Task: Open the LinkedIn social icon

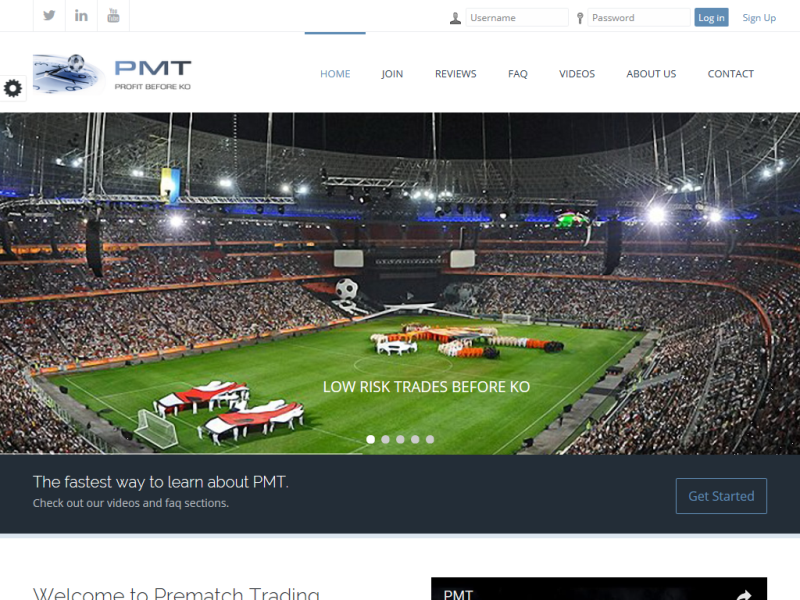Action: click(x=81, y=15)
